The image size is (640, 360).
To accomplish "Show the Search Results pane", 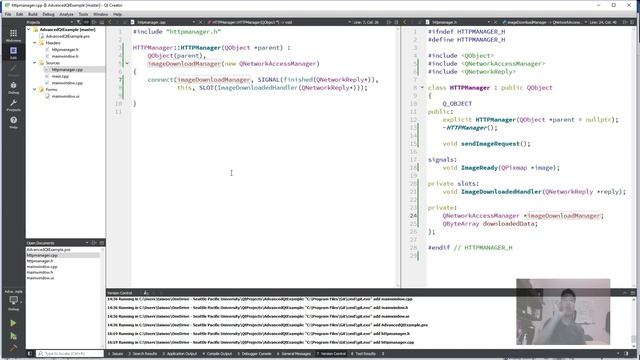I will [143, 353].
